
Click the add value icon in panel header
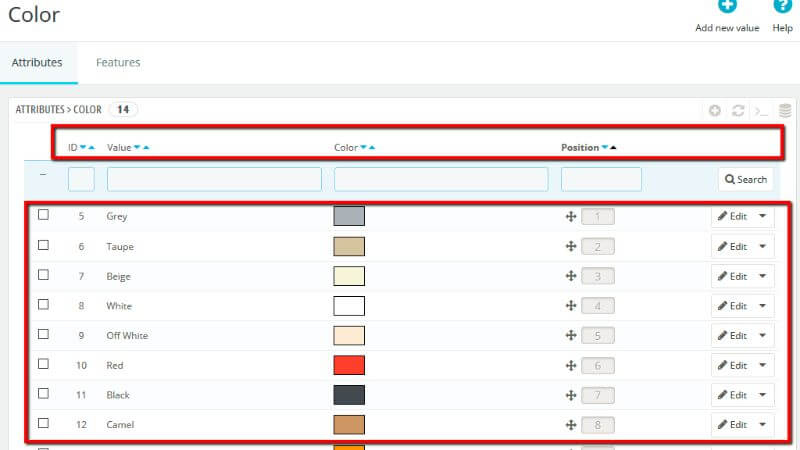coord(715,110)
